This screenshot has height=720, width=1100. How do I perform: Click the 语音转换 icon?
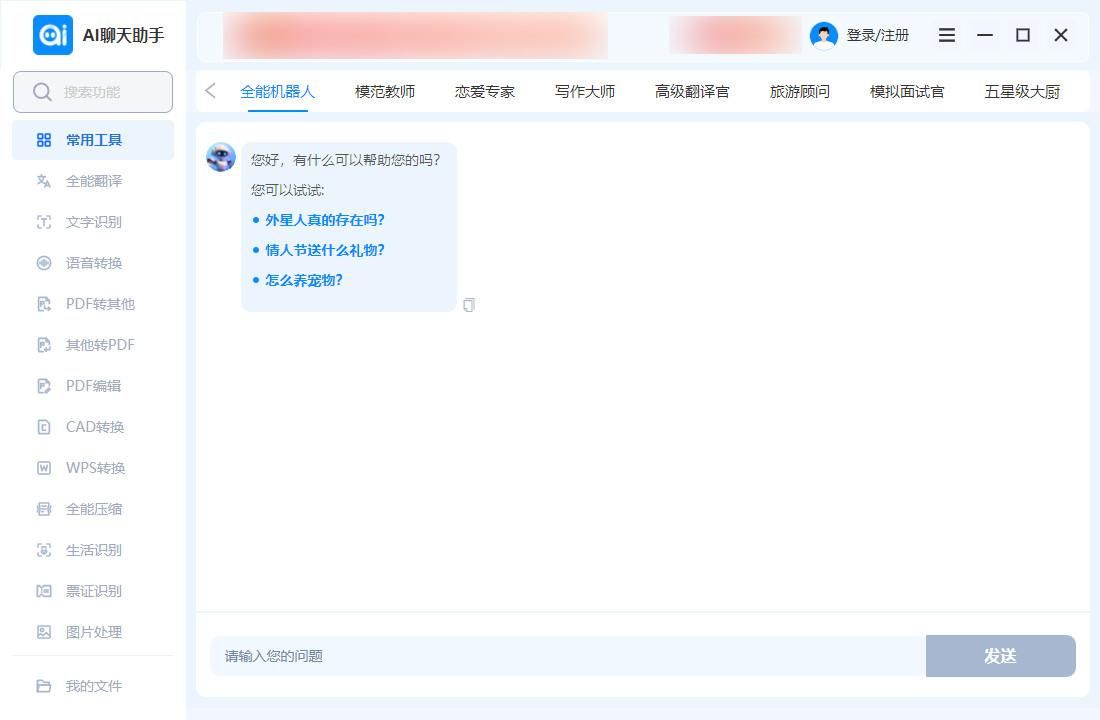pyautogui.click(x=43, y=263)
